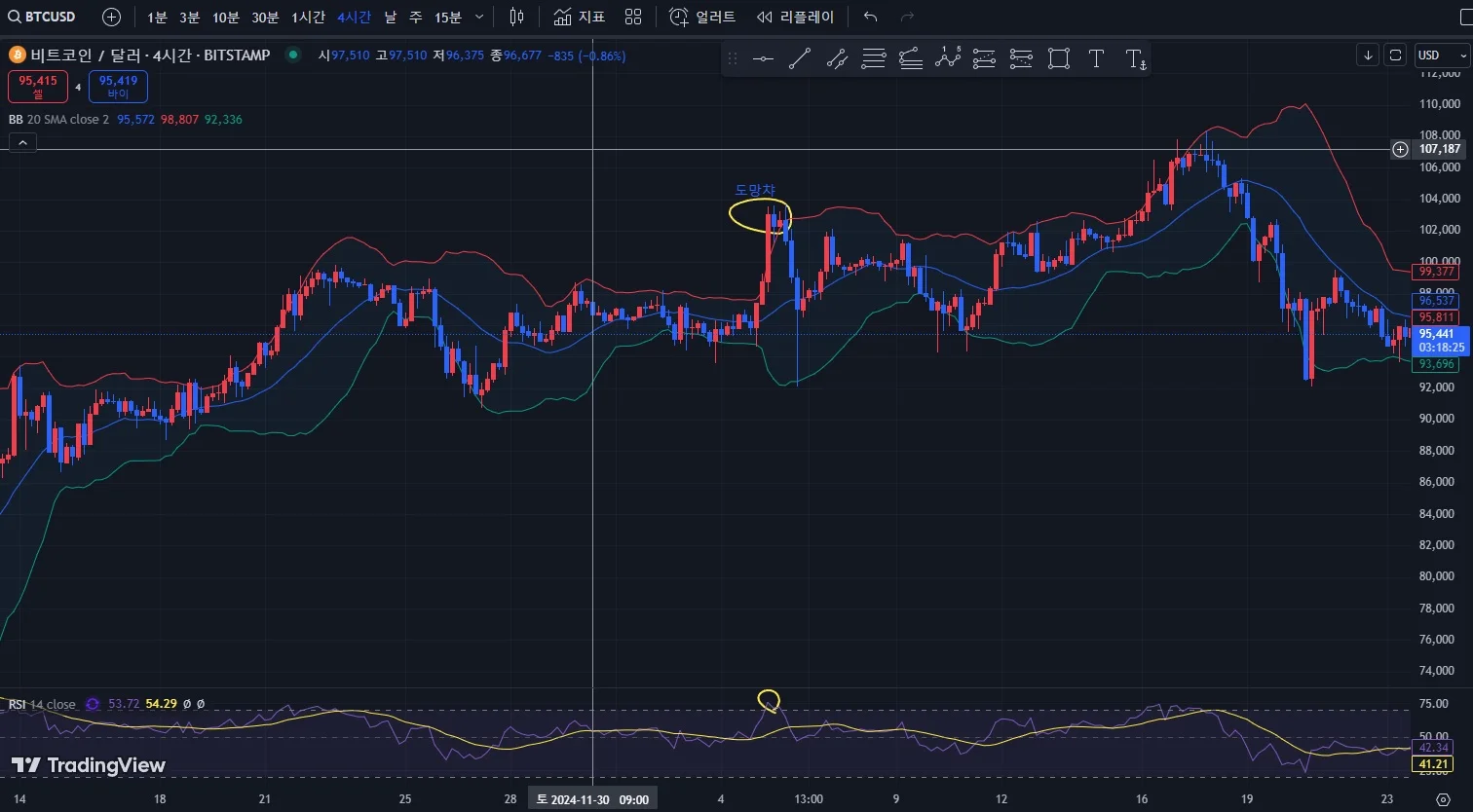The width and height of the screenshot is (1473, 812).
Task: Create an alert with 얼러트
Action: [702, 17]
